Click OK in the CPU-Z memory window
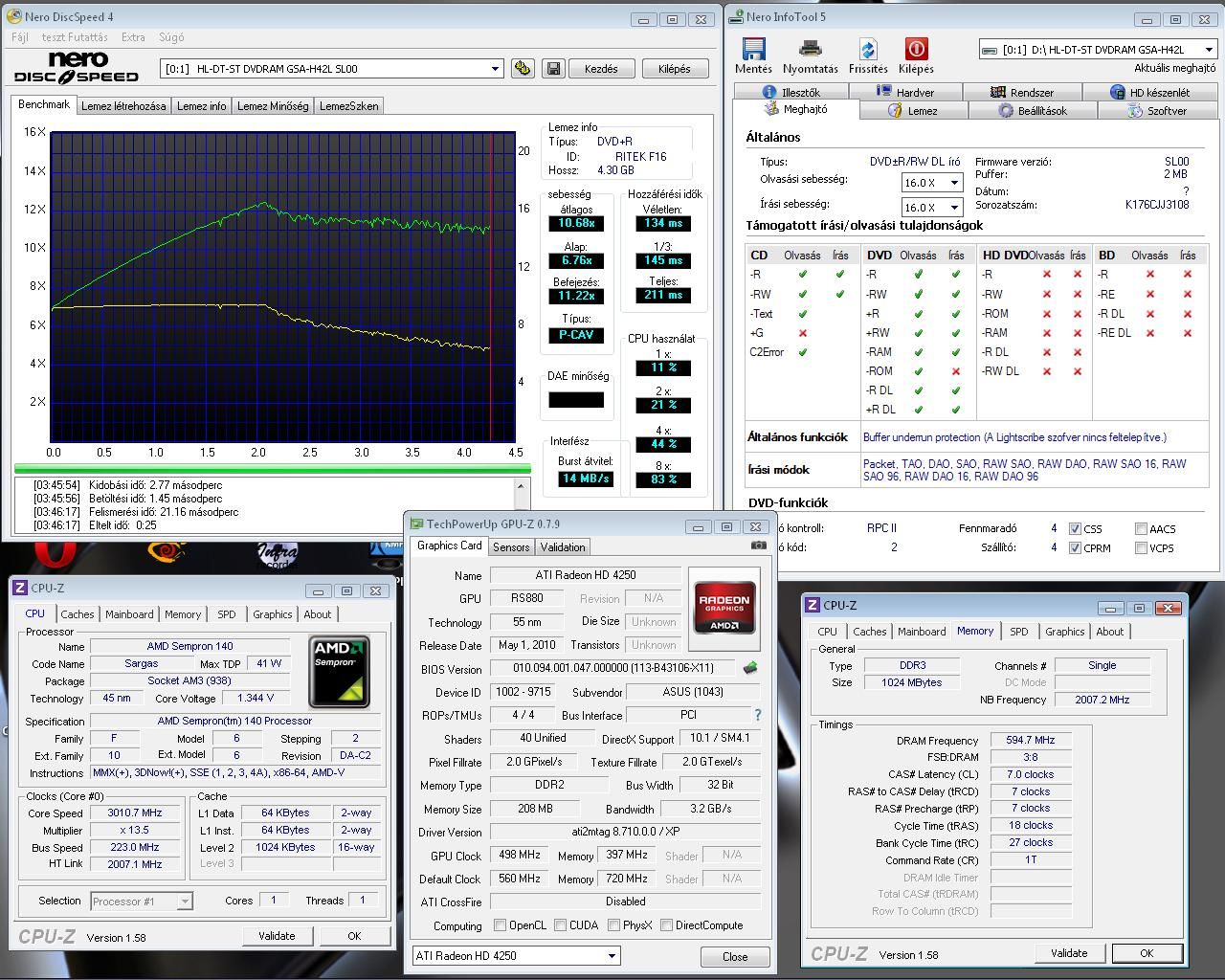The height and width of the screenshot is (980, 1225). click(x=1147, y=953)
